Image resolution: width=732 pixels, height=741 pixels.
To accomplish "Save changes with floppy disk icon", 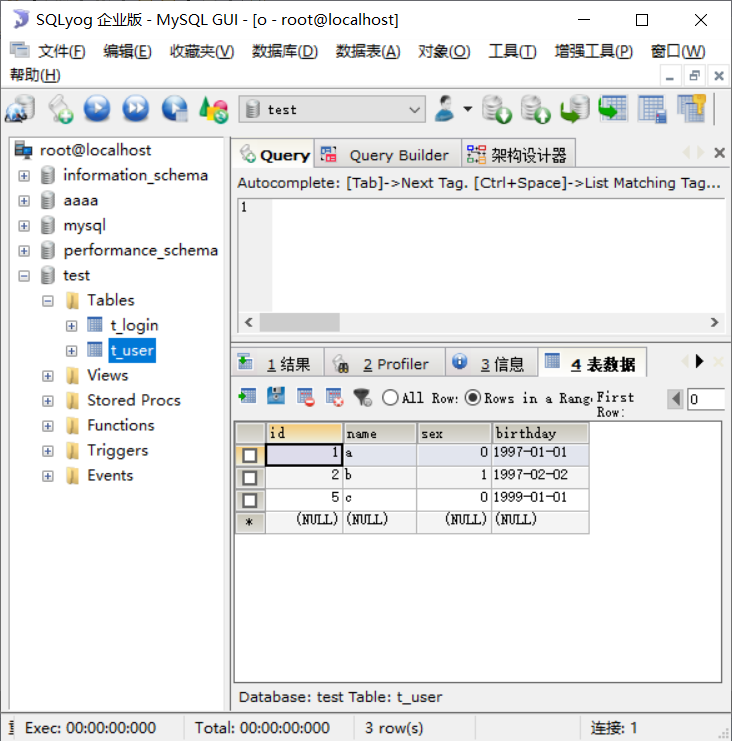I will (x=276, y=396).
